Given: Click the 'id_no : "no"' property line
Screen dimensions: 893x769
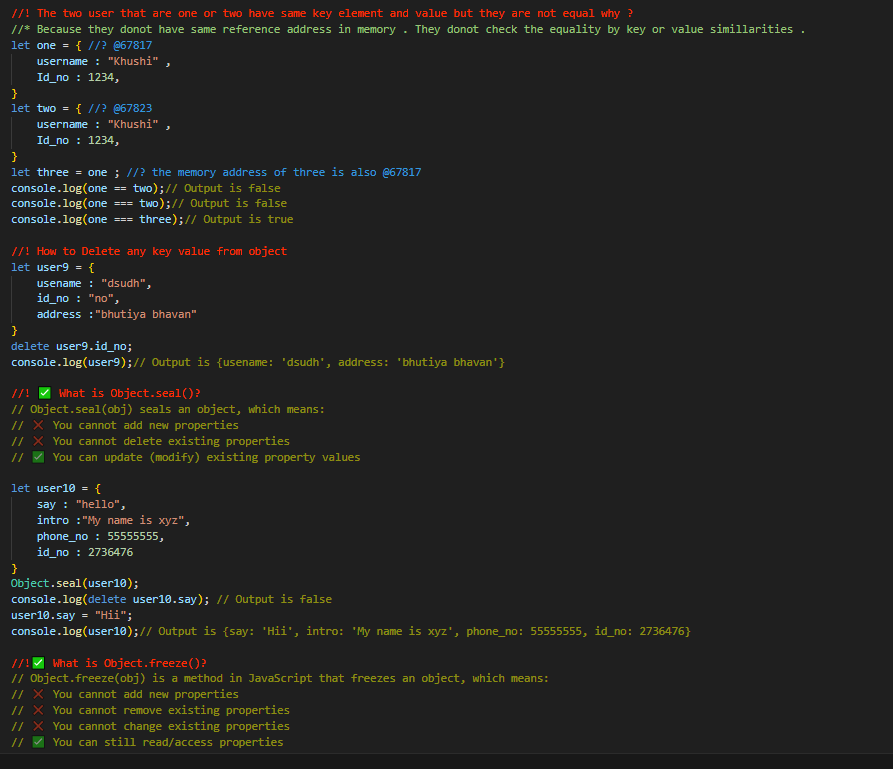Looking at the screenshot, I should (x=78, y=298).
